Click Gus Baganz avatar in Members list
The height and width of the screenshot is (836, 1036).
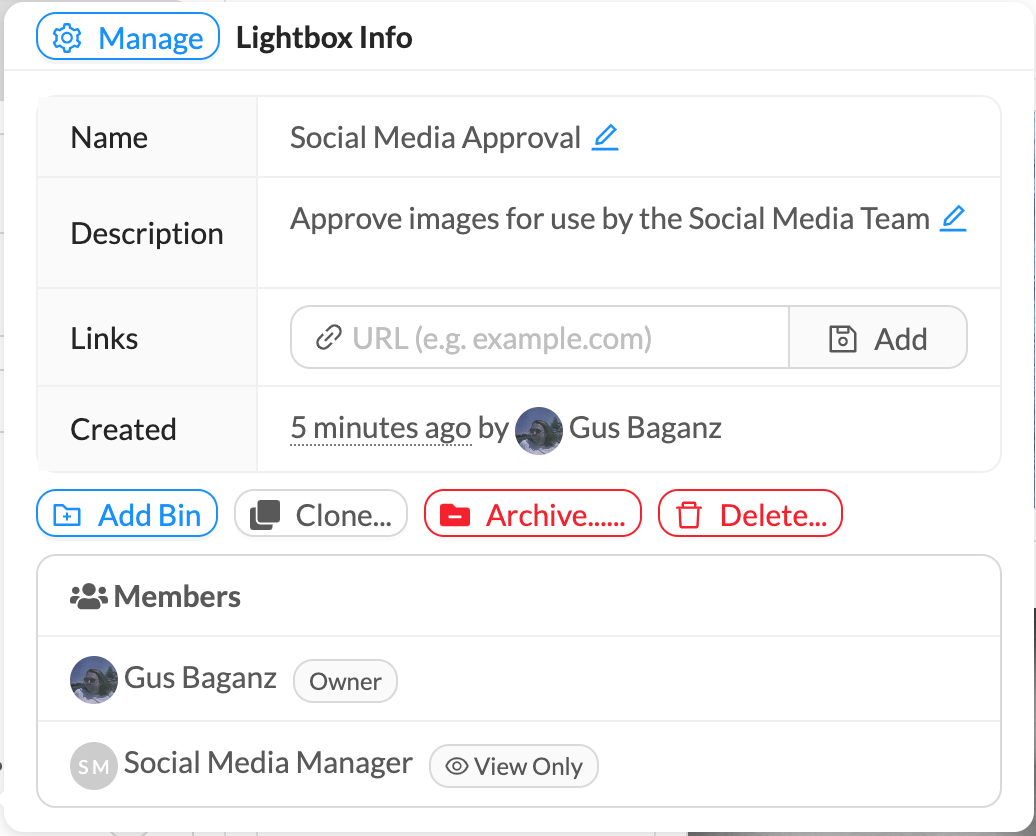94,680
